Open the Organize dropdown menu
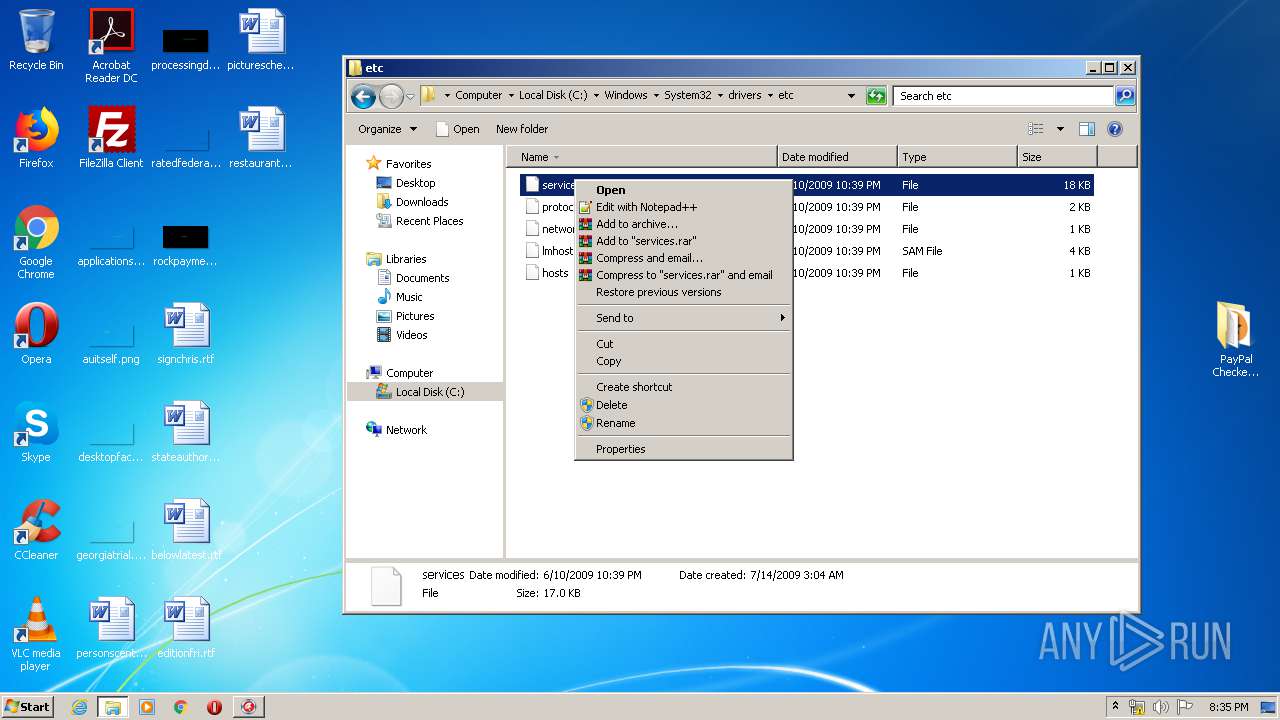Screen dimensions: 1280x720 (388, 129)
